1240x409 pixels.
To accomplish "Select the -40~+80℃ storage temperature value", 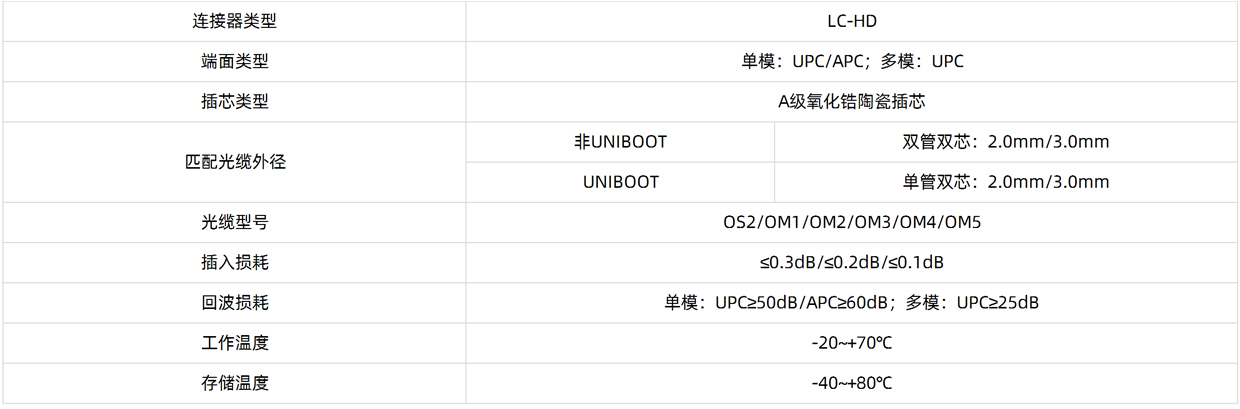I will point(852,382).
